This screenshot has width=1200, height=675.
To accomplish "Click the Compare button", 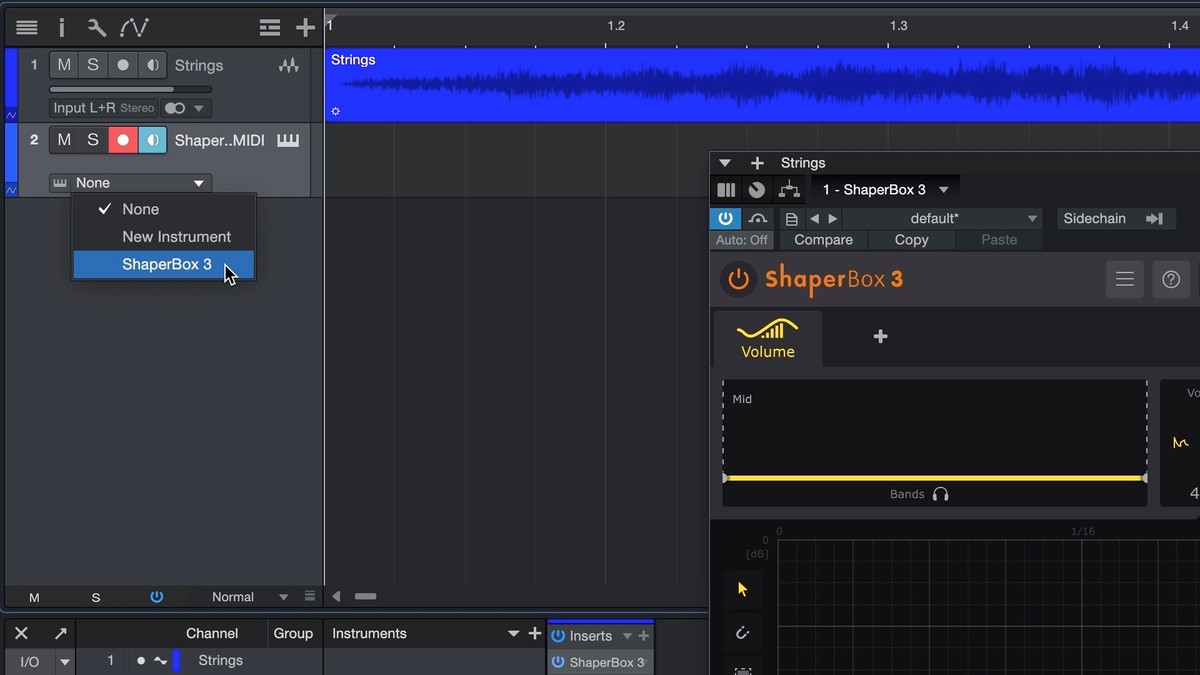I will (x=823, y=240).
